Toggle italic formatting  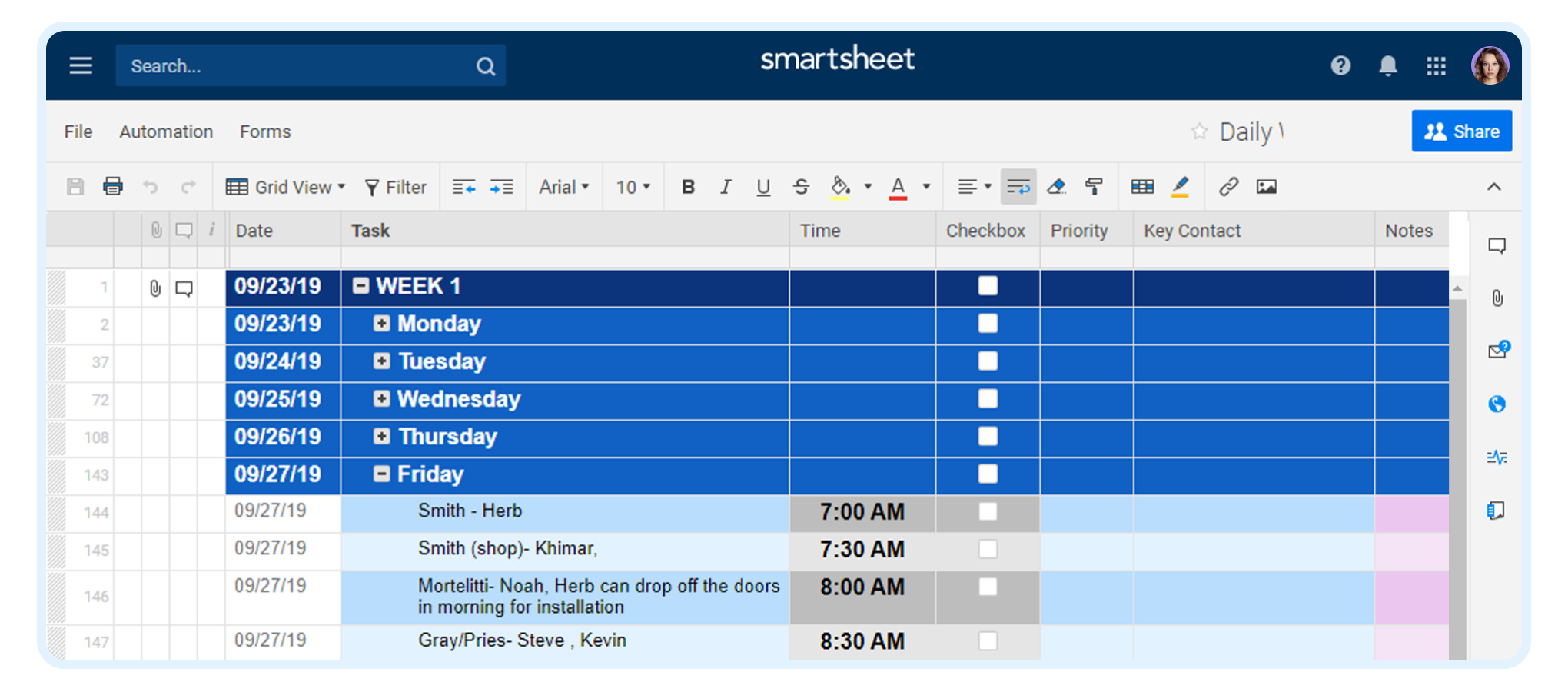(x=725, y=187)
